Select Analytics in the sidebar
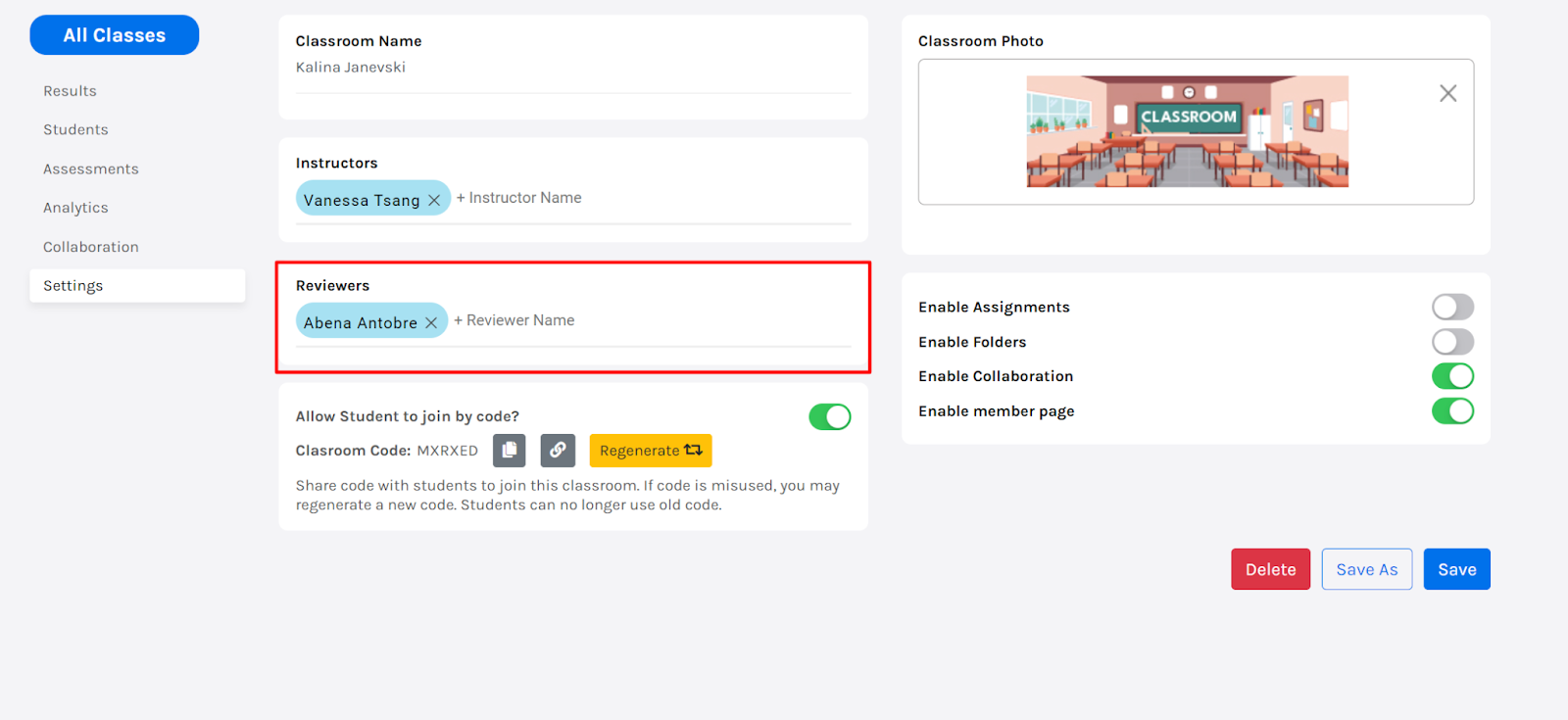The width and height of the screenshot is (1568, 720). (x=75, y=208)
